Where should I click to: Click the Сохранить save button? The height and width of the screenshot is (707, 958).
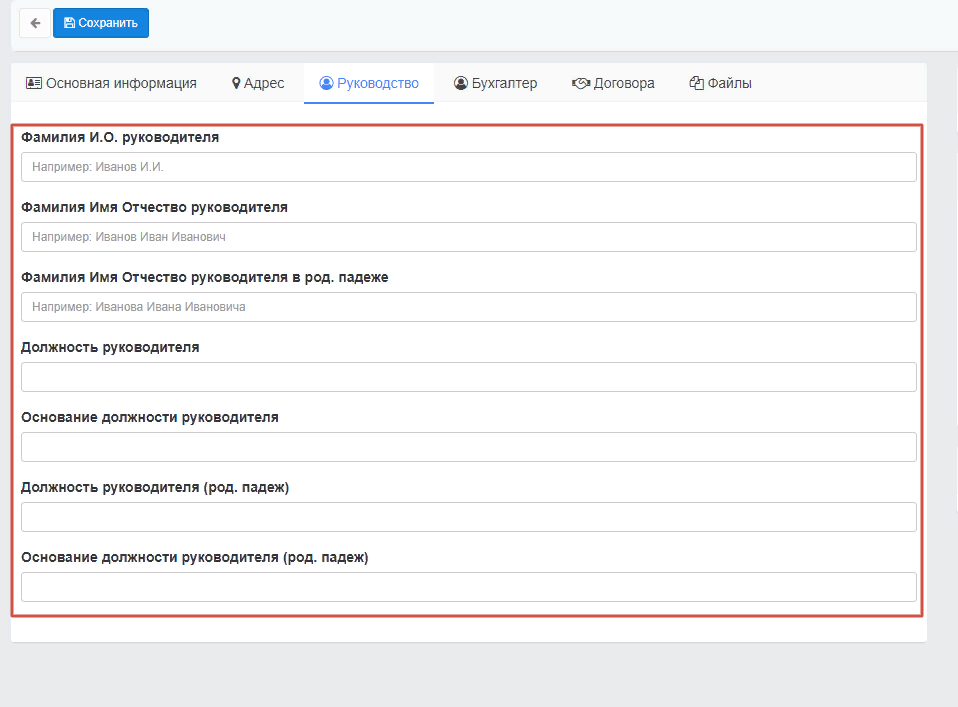tap(101, 23)
